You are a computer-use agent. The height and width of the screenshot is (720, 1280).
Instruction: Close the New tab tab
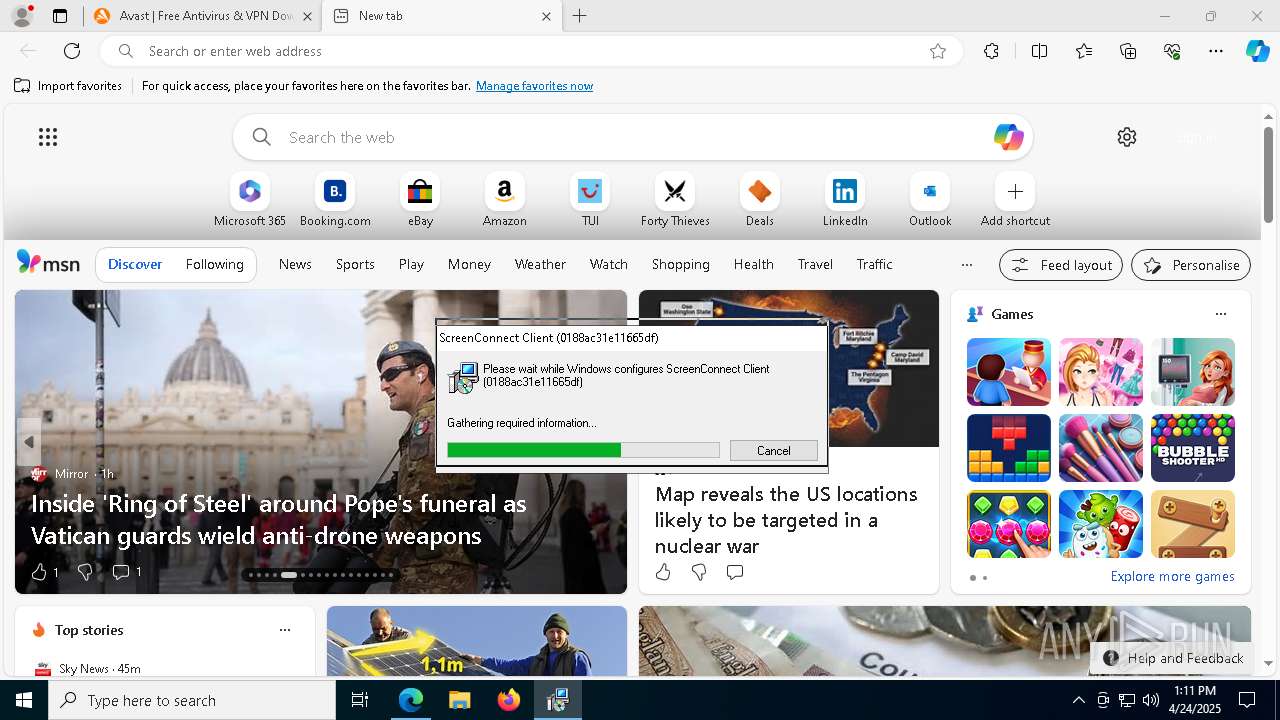[546, 16]
